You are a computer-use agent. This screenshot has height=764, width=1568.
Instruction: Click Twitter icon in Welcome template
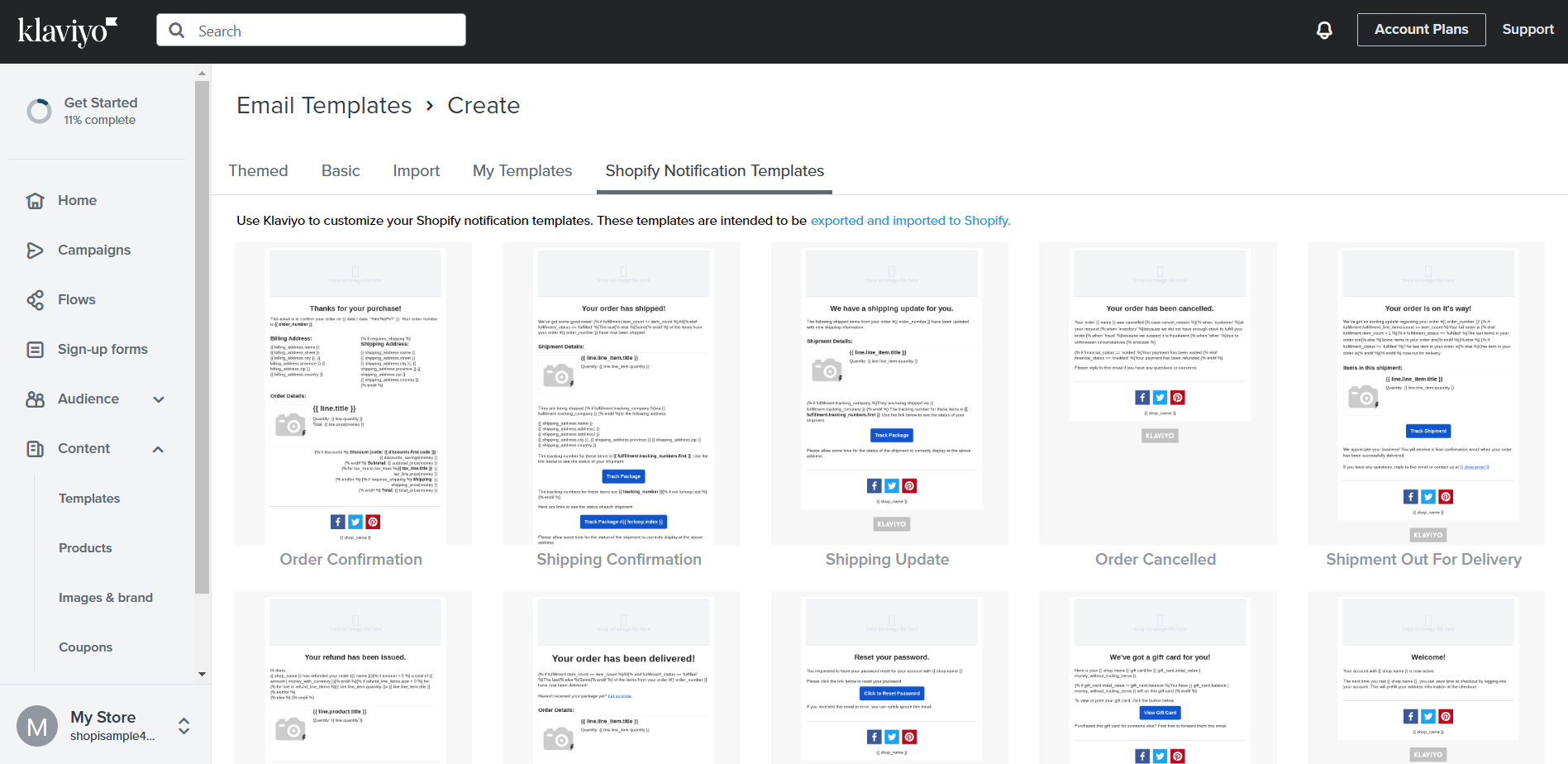coord(1428,717)
